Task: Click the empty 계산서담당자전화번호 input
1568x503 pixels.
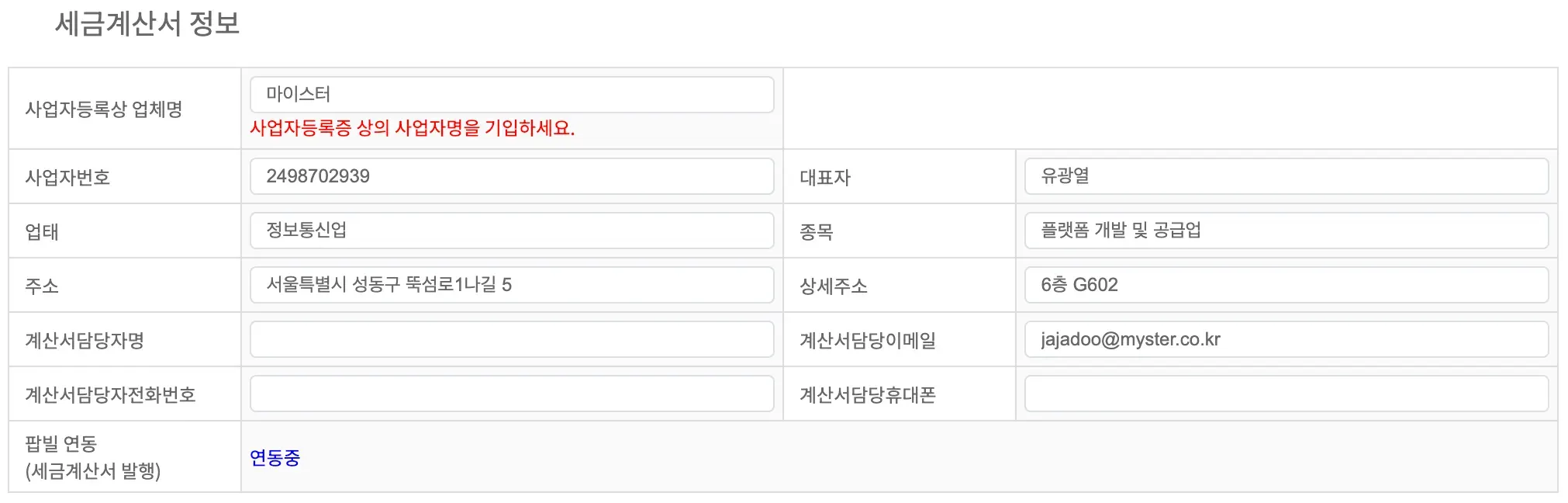Action: [x=512, y=394]
